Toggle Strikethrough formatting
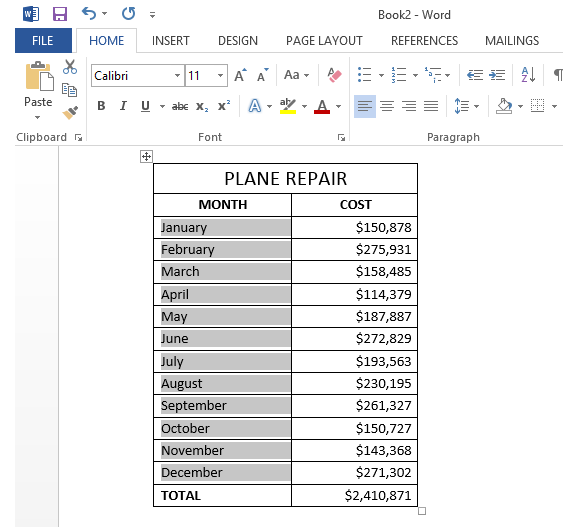 coord(180,106)
